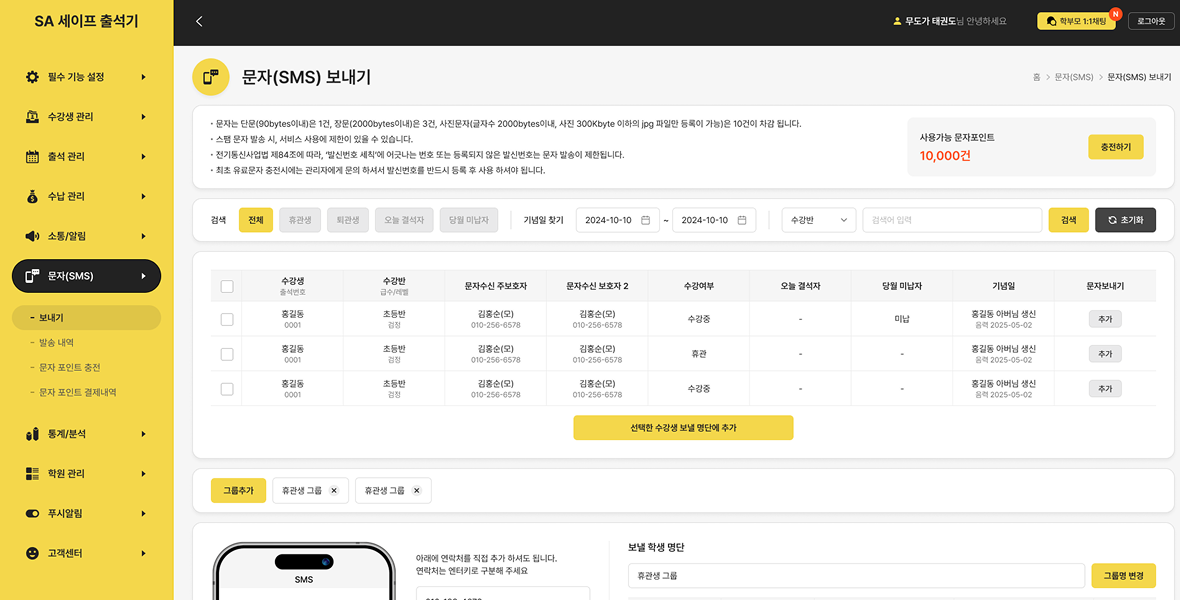The width and height of the screenshot is (1180, 600).
Task: Click the gear icon for 필수 기능 설정
Action: [x=32, y=77]
